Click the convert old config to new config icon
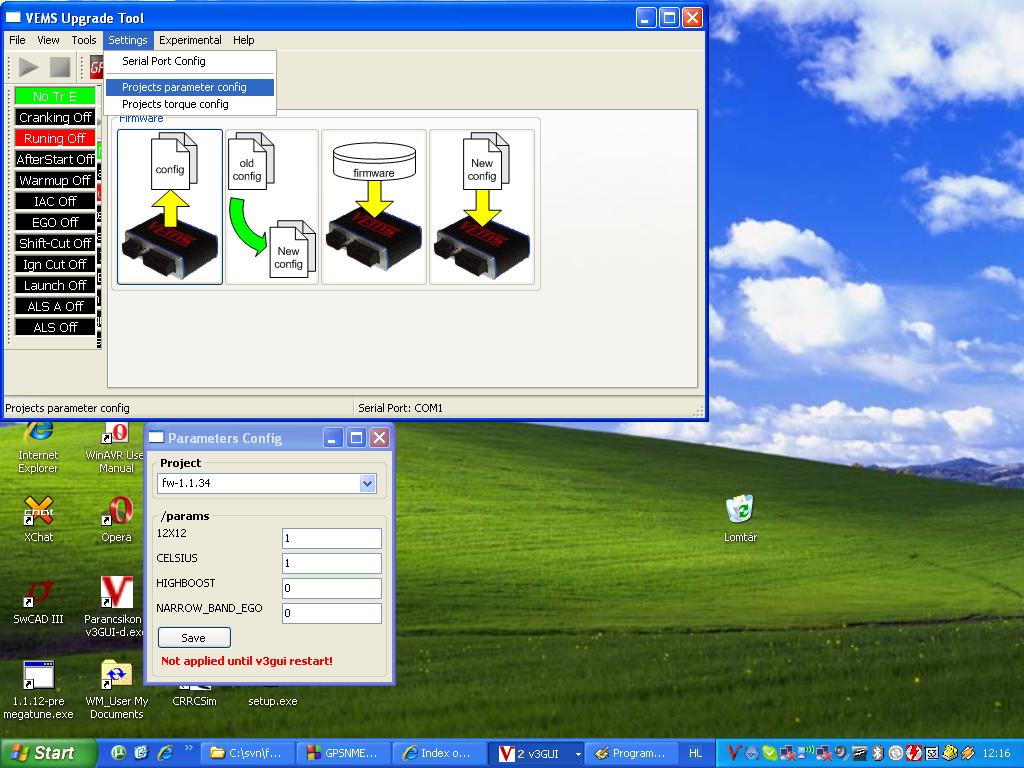This screenshot has height=768, width=1024. coord(272,207)
